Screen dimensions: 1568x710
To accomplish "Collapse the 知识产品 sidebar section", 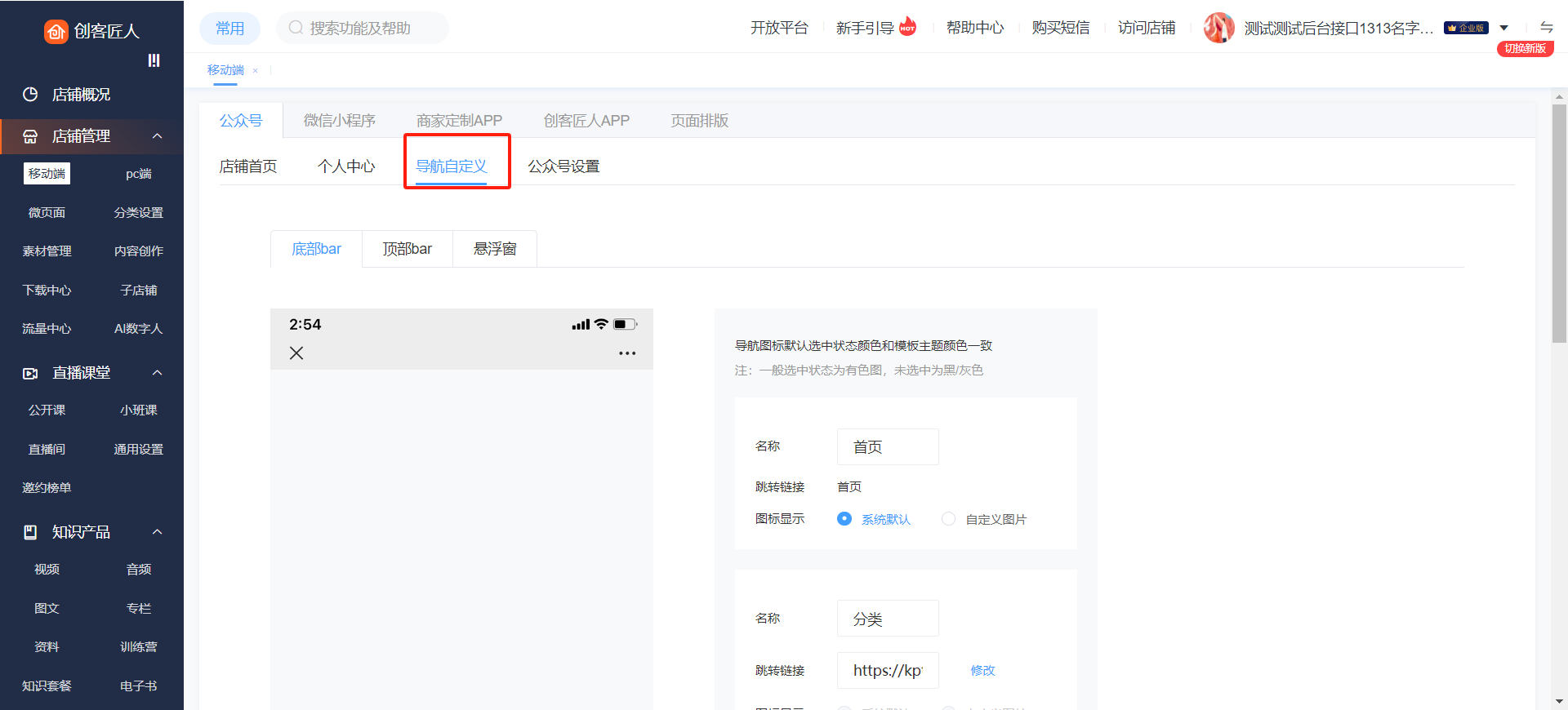I will pyautogui.click(x=158, y=532).
